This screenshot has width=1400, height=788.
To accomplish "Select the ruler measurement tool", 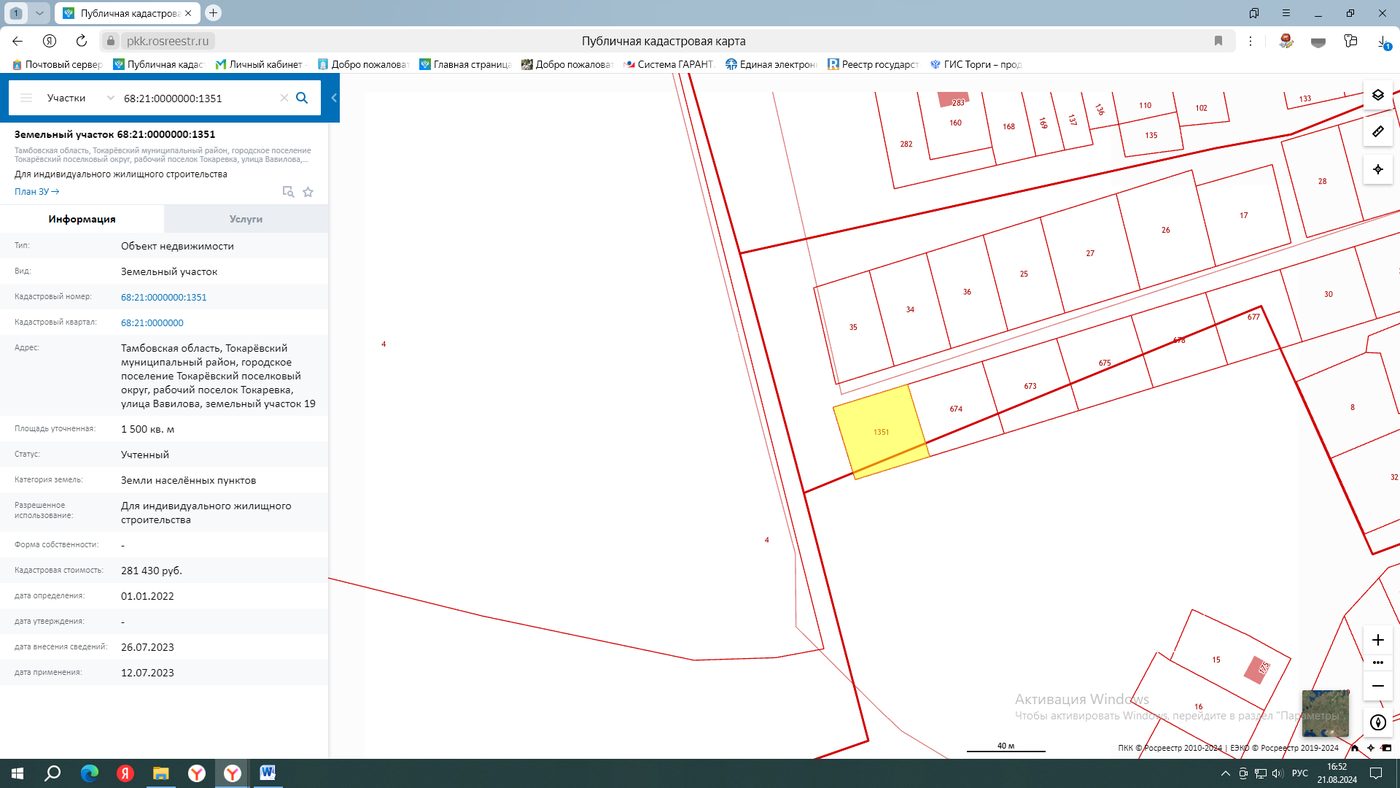I will (x=1377, y=131).
